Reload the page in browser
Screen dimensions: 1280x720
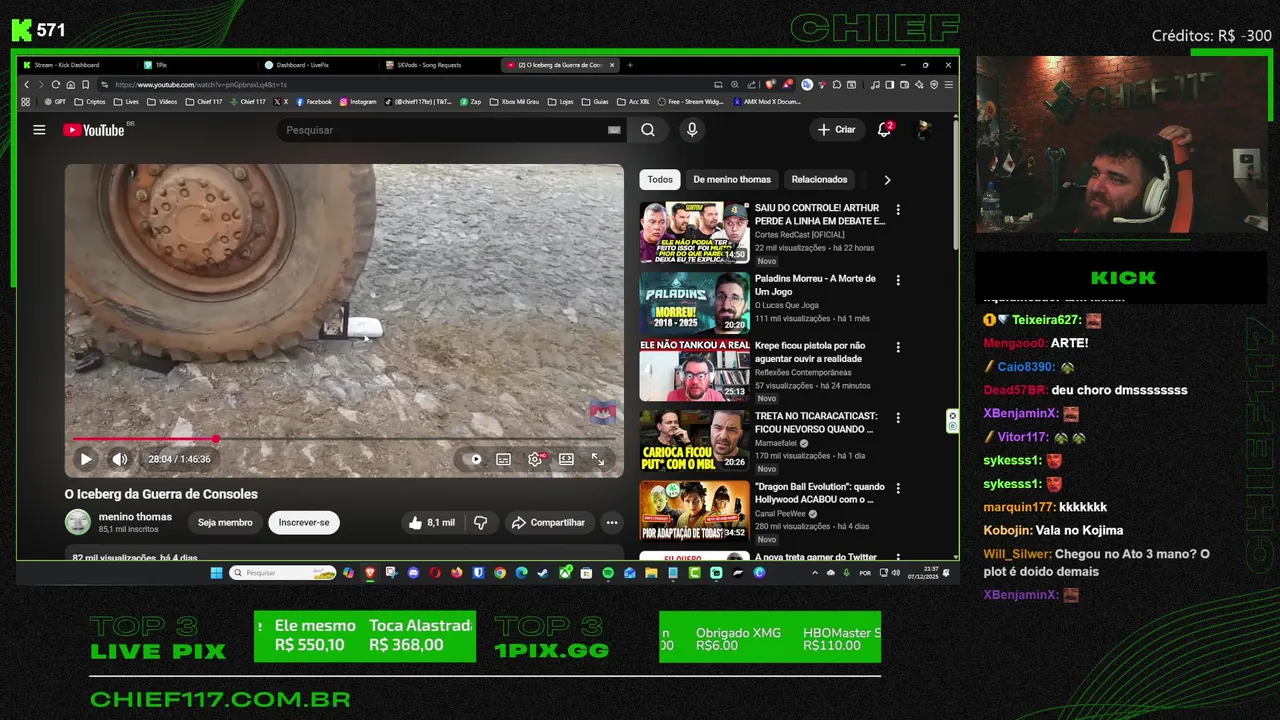tap(56, 85)
